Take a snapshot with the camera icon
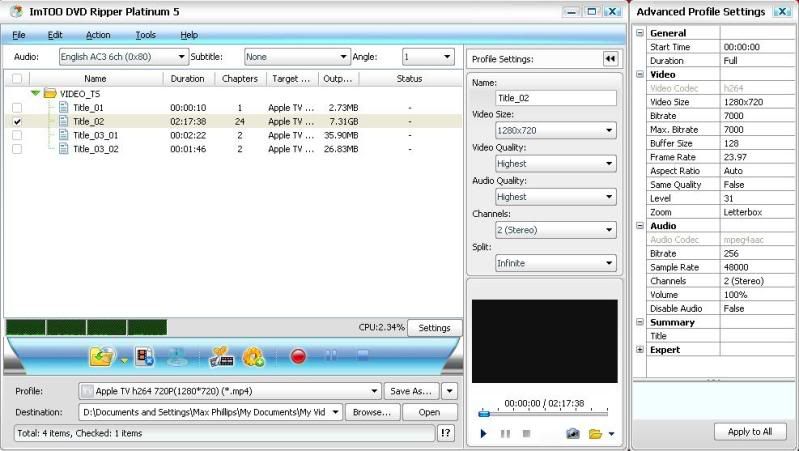799x451 pixels. (x=573, y=434)
